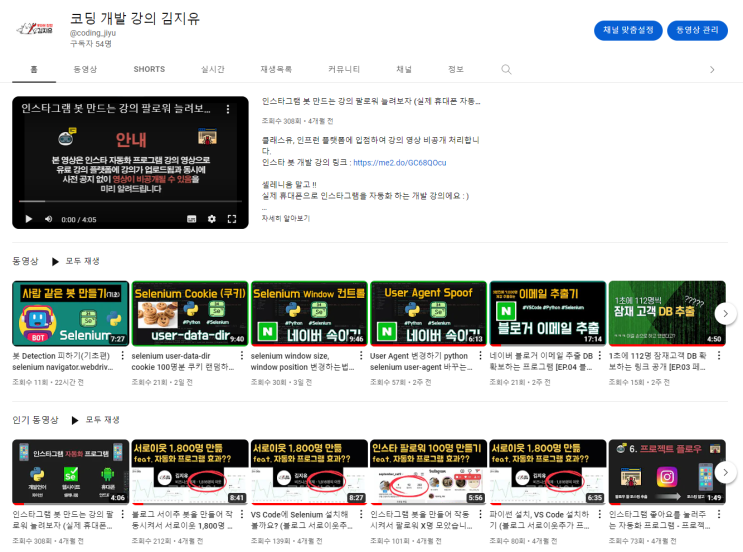The height and width of the screenshot is (552, 743).
Task: Expand description with 자세히 알아보기
Action: pyautogui.click(x=286, y=218)
